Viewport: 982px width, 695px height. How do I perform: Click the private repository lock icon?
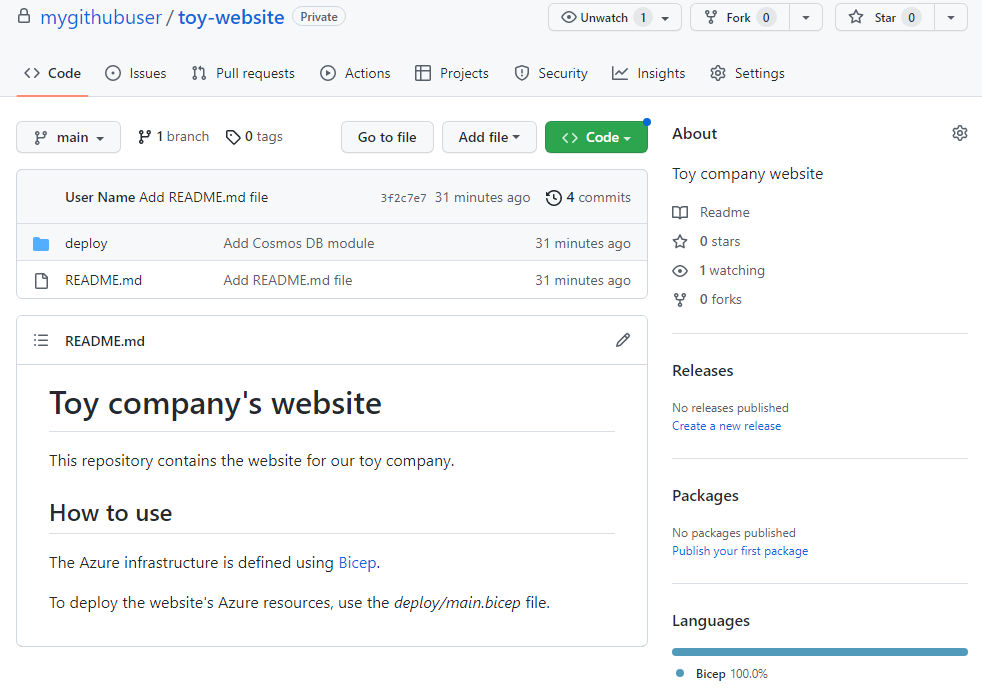click(x=24, y=16)
